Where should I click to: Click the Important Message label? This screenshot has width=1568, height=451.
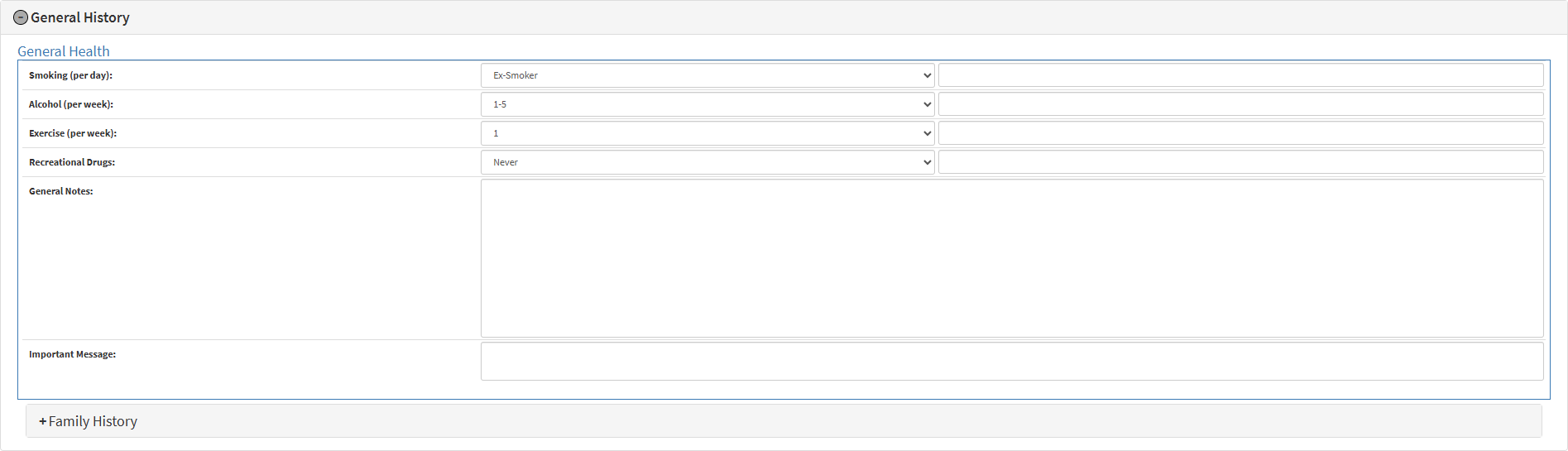point(72,354)
